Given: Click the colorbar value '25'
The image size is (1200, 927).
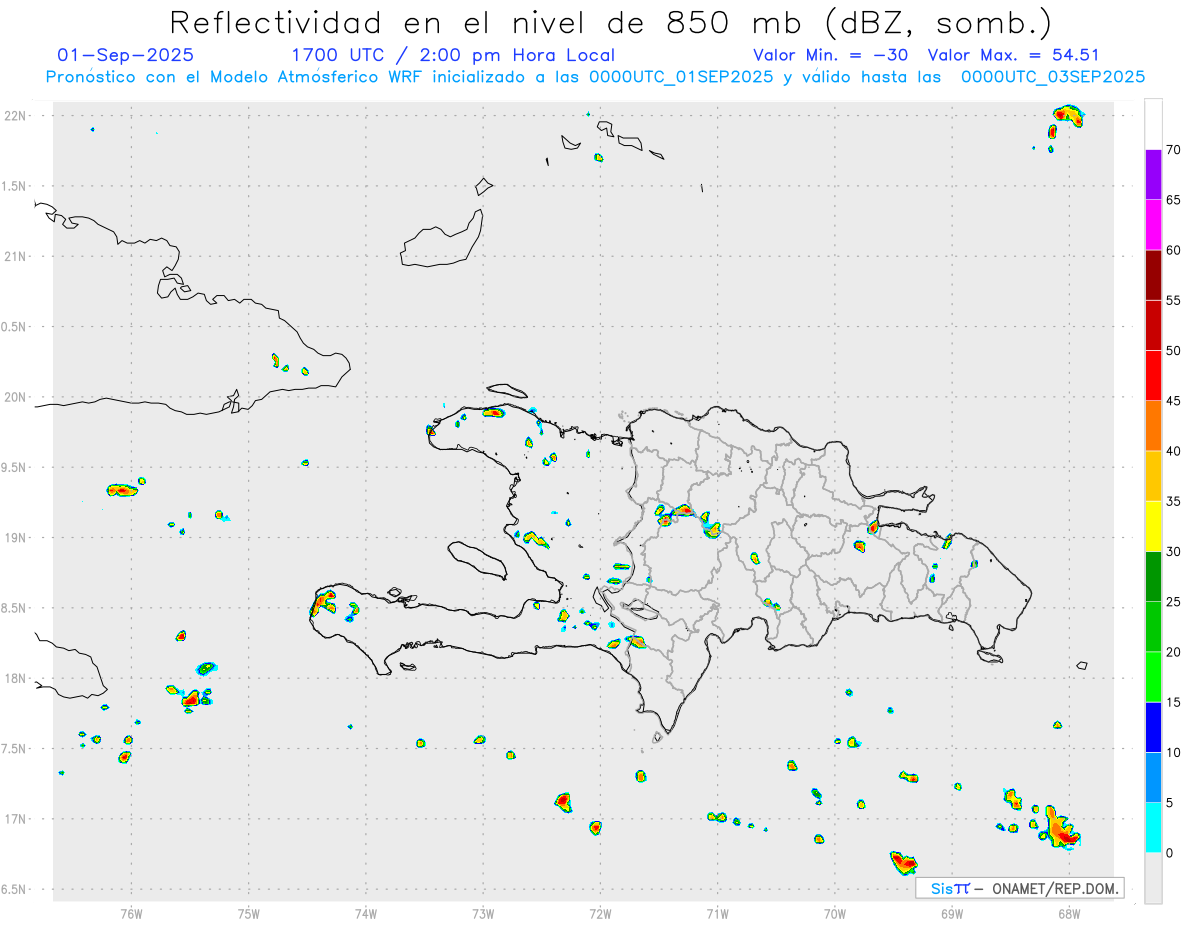Looking at the screenshot, I should (1173, 602).
